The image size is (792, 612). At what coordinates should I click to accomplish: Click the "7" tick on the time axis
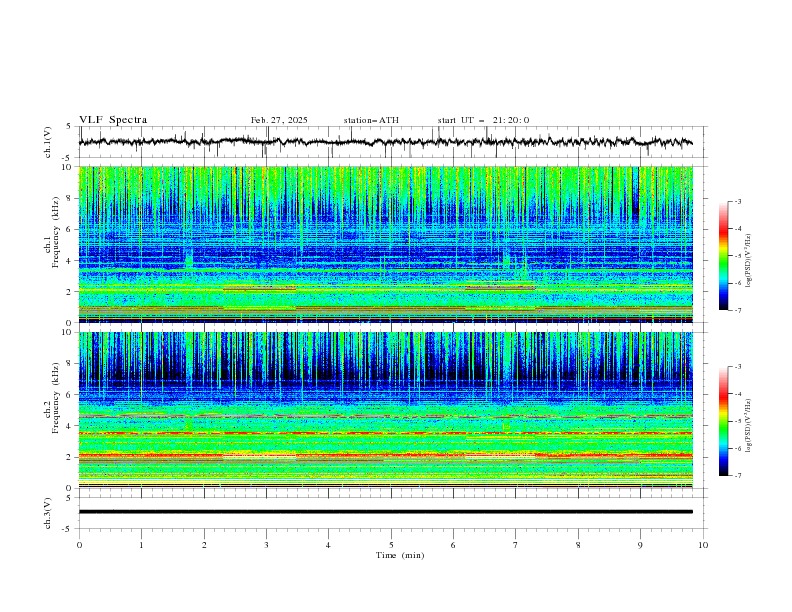pyautogui.click(x=516, y=545)
